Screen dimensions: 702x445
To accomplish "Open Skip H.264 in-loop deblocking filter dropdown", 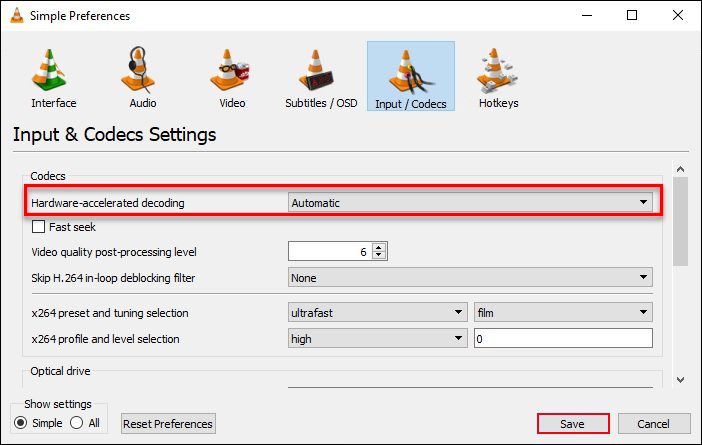I will point(470,278).
